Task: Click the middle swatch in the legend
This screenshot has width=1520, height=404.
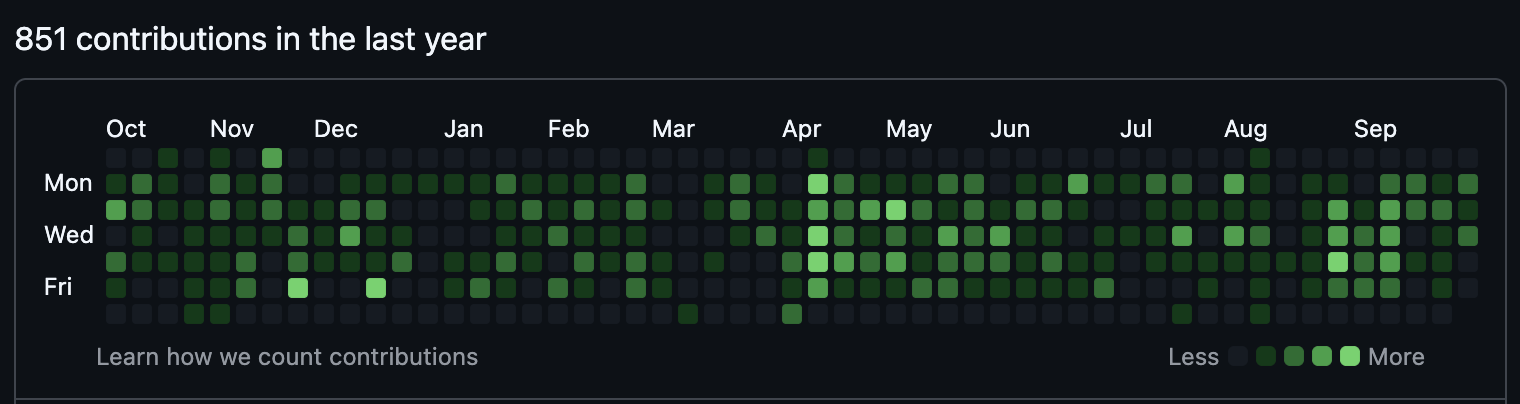Action: pos(1294,356)
